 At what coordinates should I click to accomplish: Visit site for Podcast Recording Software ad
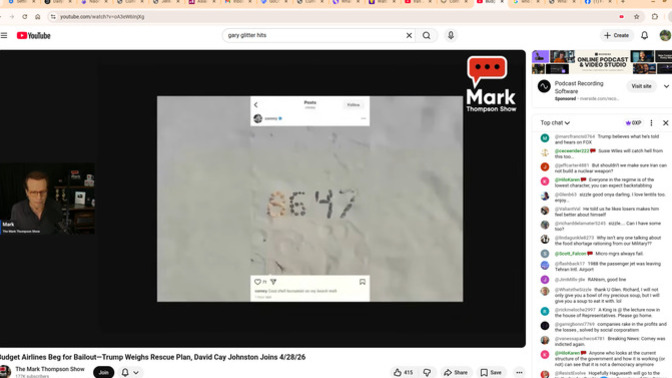click(641, 86)
